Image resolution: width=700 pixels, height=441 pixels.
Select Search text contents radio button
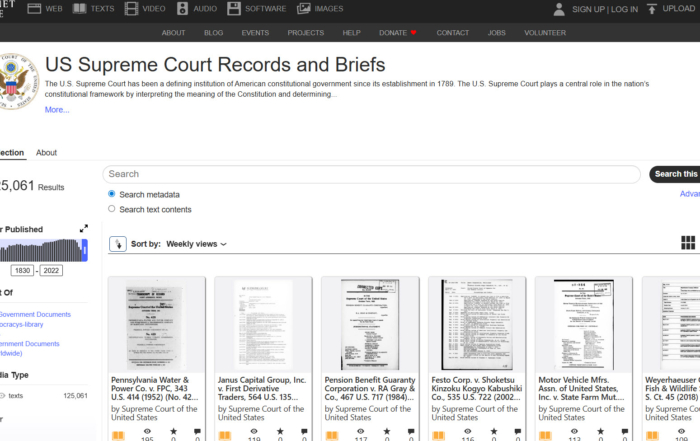112,208
